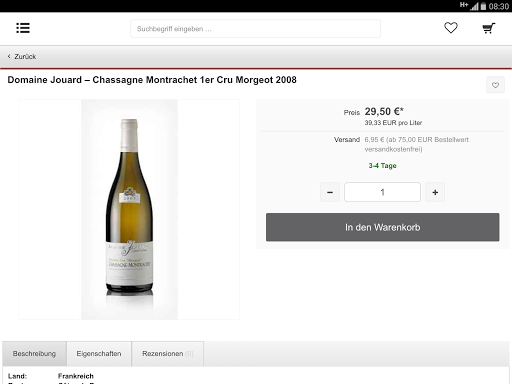The image size is (512, 384).
Task: Focus the Suchbegriff eingeben search box
Action: point(255,29)
